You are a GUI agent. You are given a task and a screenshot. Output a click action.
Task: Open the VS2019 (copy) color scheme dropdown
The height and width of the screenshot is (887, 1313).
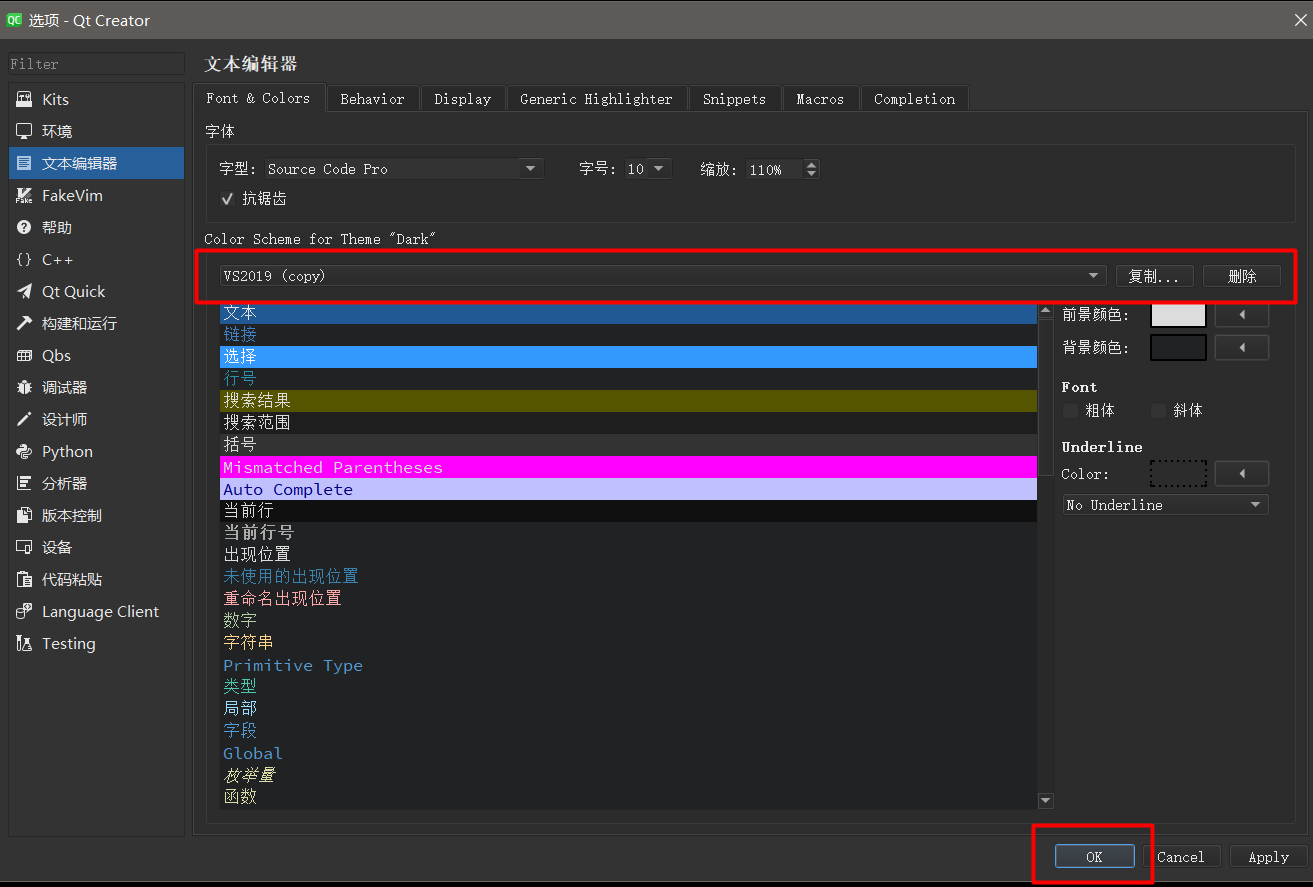pos(663,276)
